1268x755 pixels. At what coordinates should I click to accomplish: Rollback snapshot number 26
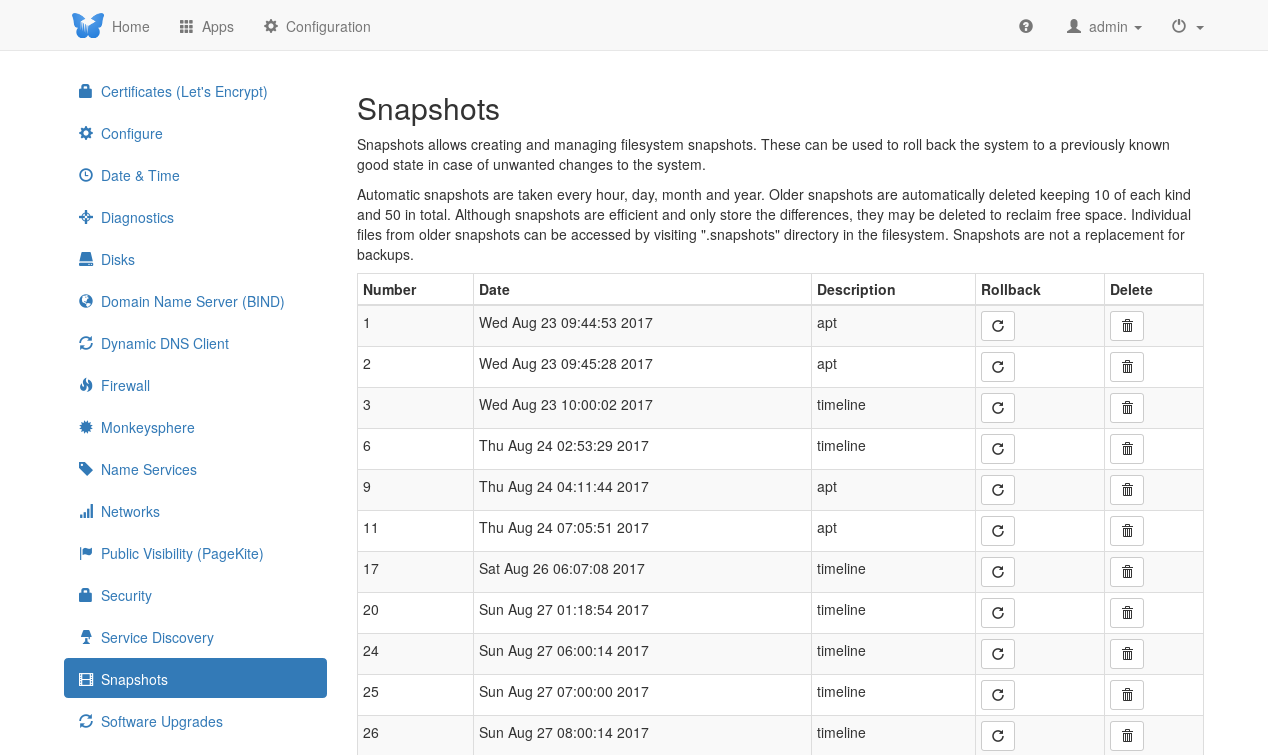pos(997,736)
